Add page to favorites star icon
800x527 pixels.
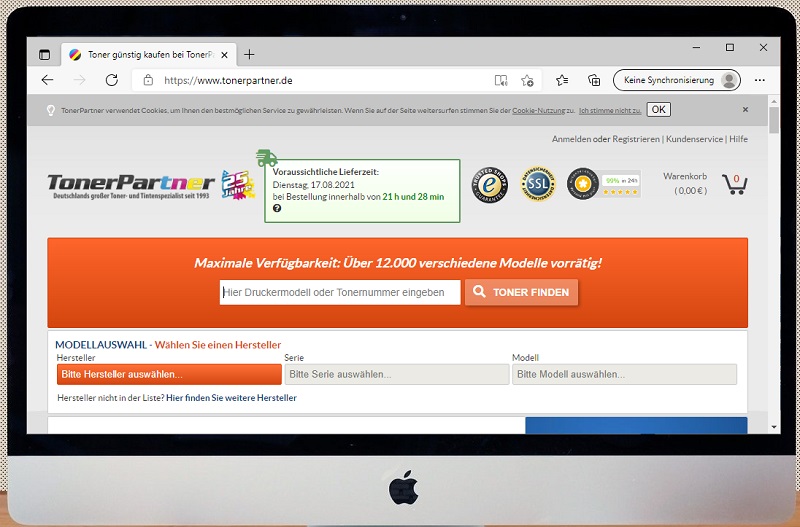point(527,80)
